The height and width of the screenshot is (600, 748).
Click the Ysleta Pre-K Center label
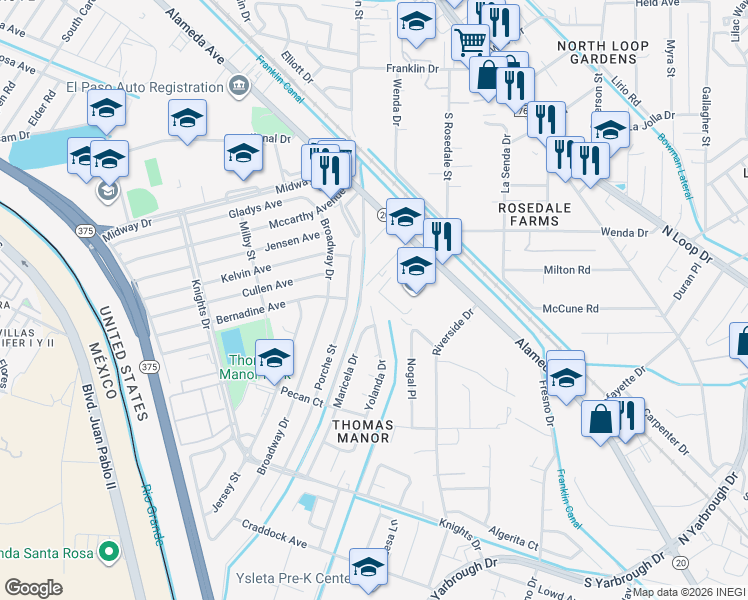pos(293,578)
